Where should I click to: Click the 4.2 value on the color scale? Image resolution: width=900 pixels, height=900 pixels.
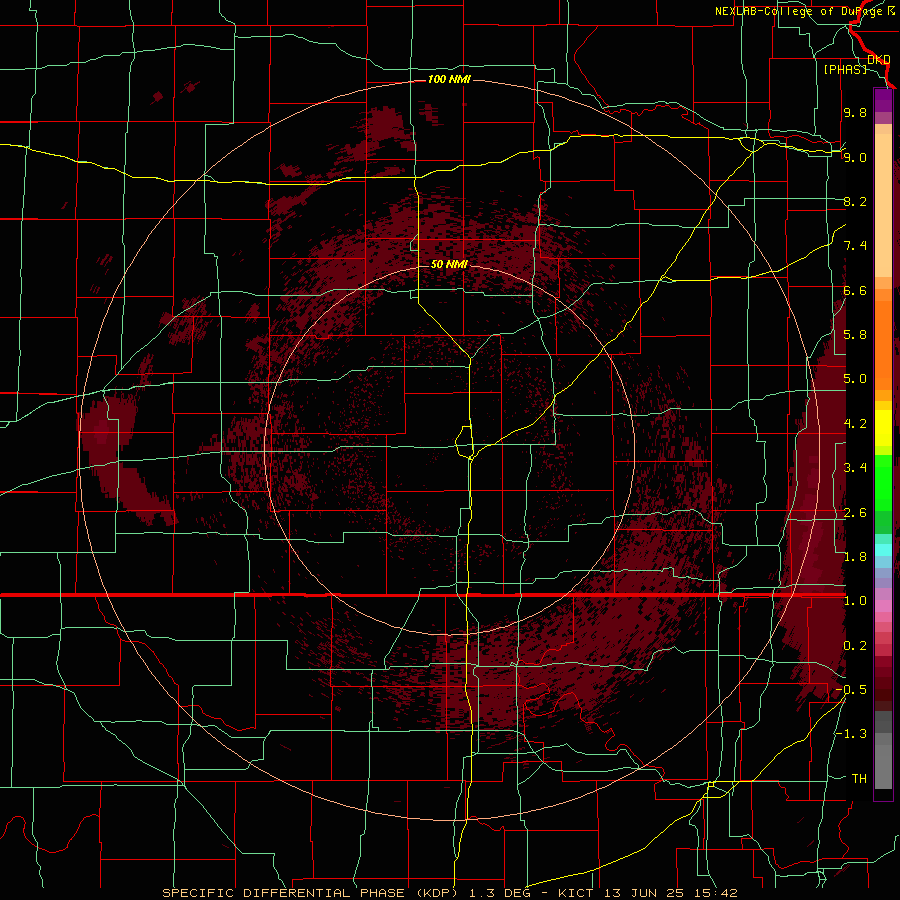pos(855,424)
